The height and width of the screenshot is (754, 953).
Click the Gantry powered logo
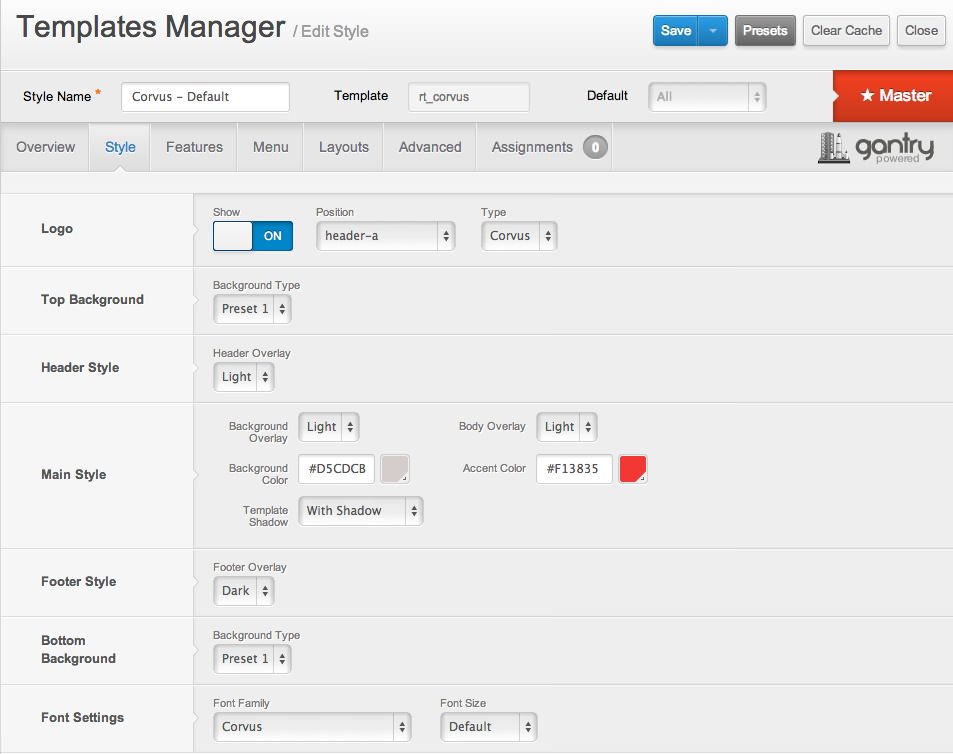pyautogui.click(x=876, y=148)
